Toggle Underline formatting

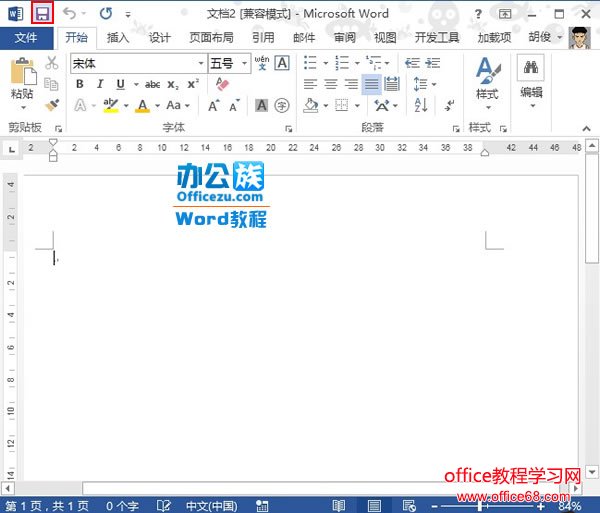click(121, 84)
